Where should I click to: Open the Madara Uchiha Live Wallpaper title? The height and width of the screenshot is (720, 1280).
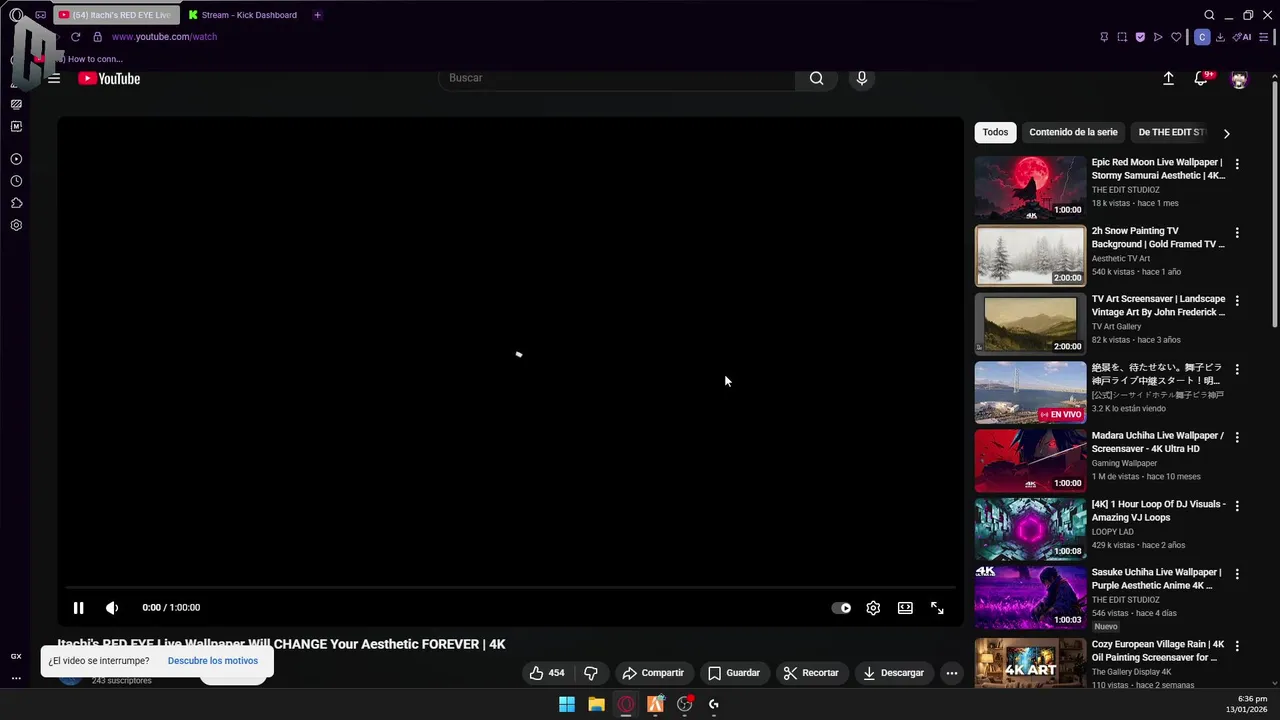pos(1158,442)
